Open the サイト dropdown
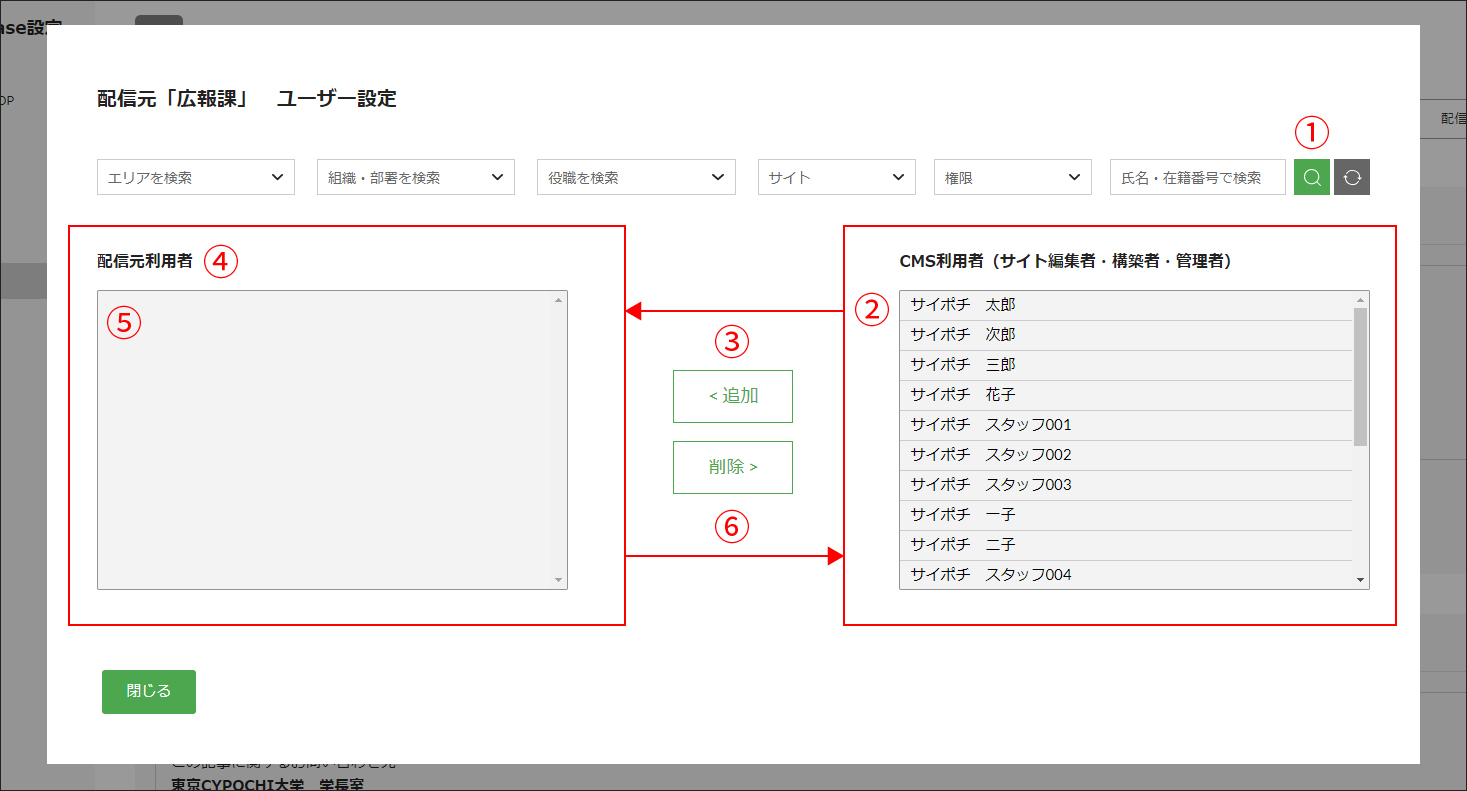This screenshot has height=791, width=1467. [x=837, y=177]
